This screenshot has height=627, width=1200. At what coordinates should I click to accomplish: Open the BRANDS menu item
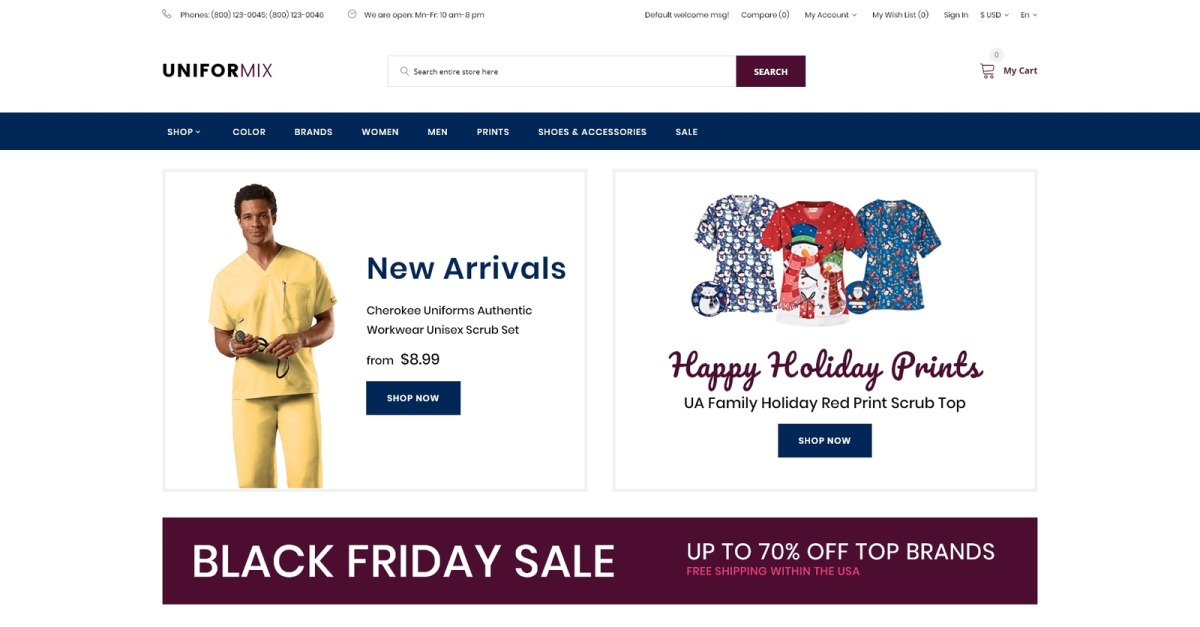point(313,132)
